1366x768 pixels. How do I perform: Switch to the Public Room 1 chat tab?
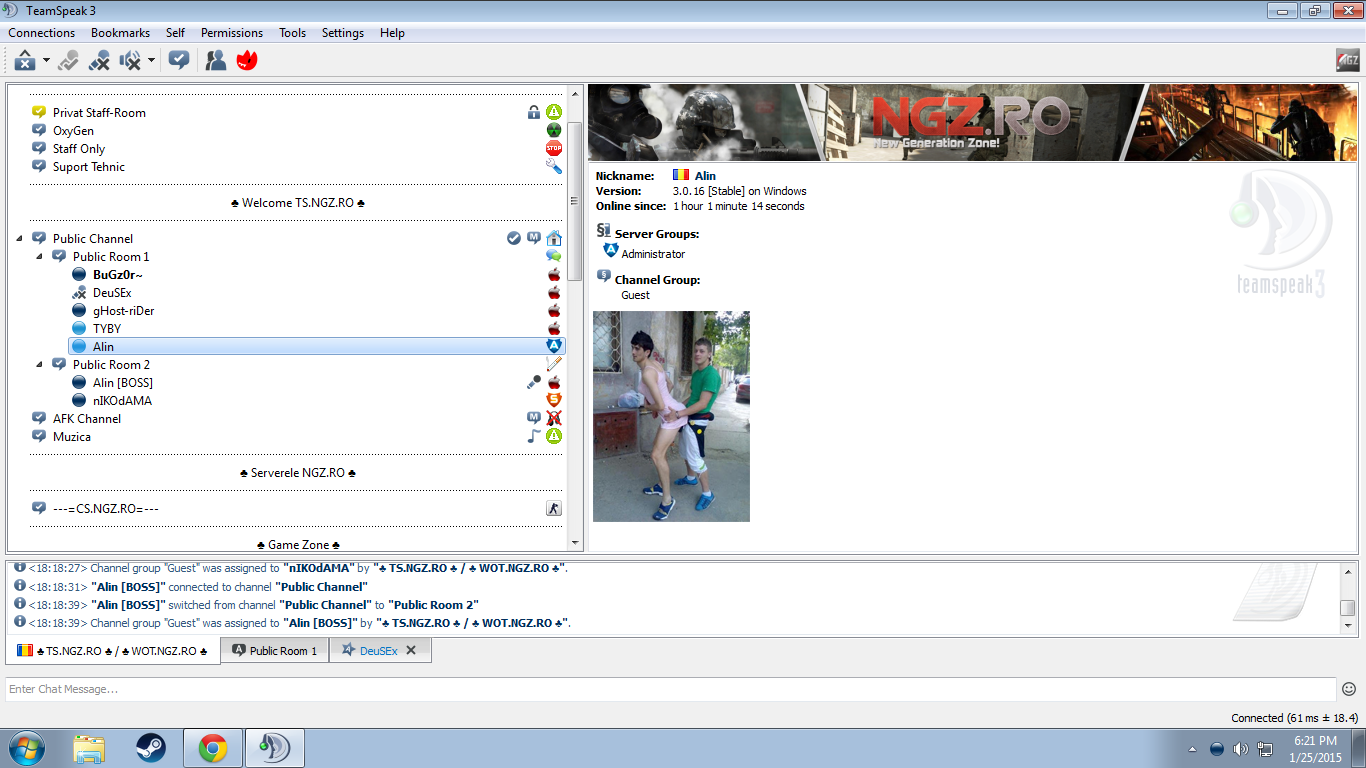[x=275, y=651]
